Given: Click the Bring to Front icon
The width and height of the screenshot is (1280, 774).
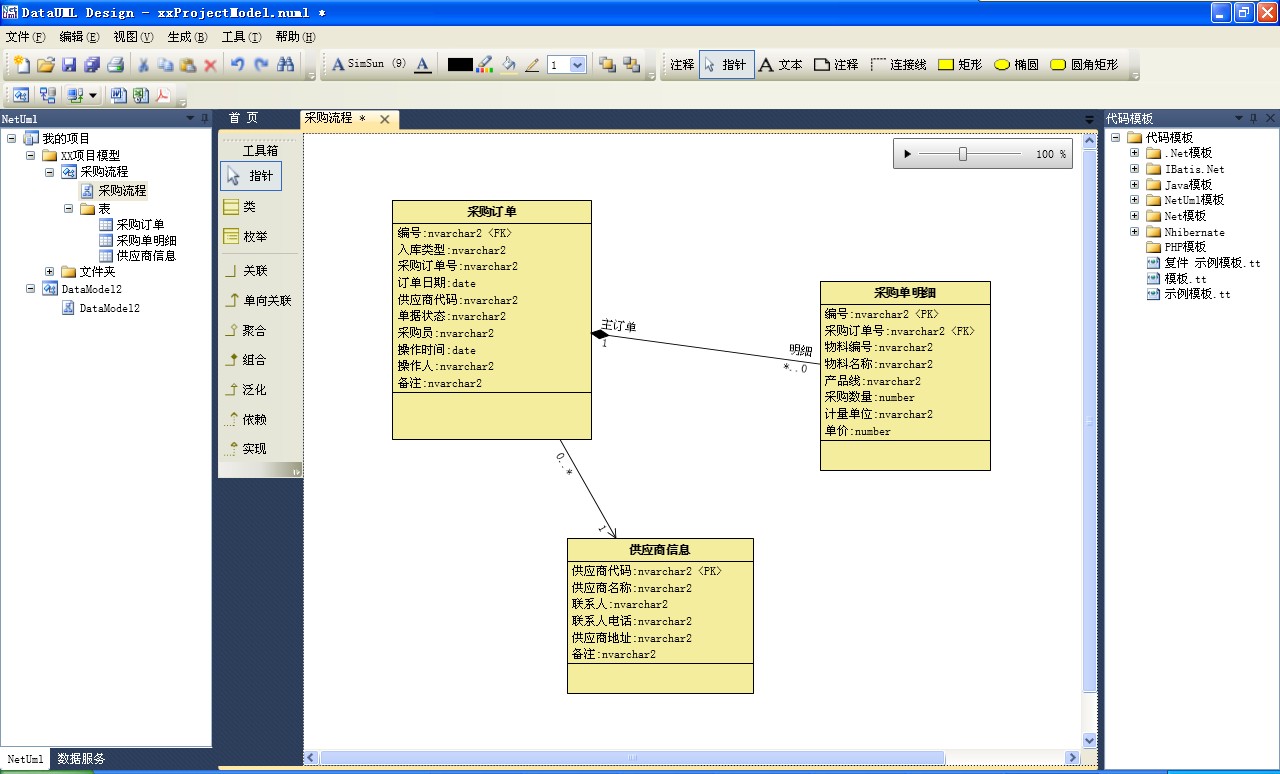Looking at the screenshot, I should click(607, 65).
